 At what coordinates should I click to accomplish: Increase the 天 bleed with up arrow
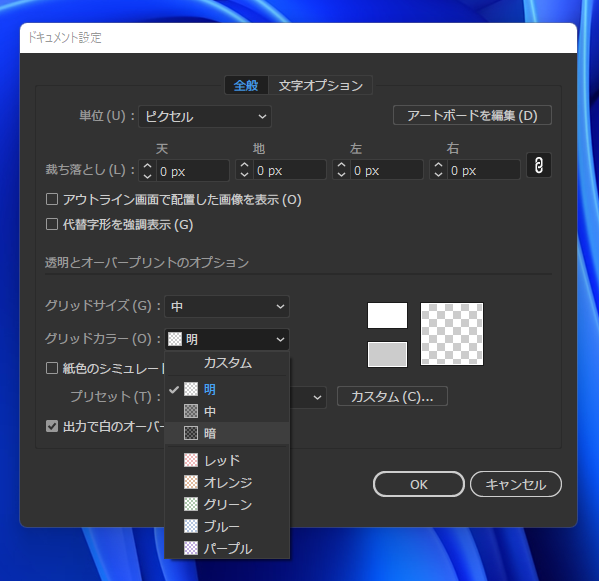147,165
